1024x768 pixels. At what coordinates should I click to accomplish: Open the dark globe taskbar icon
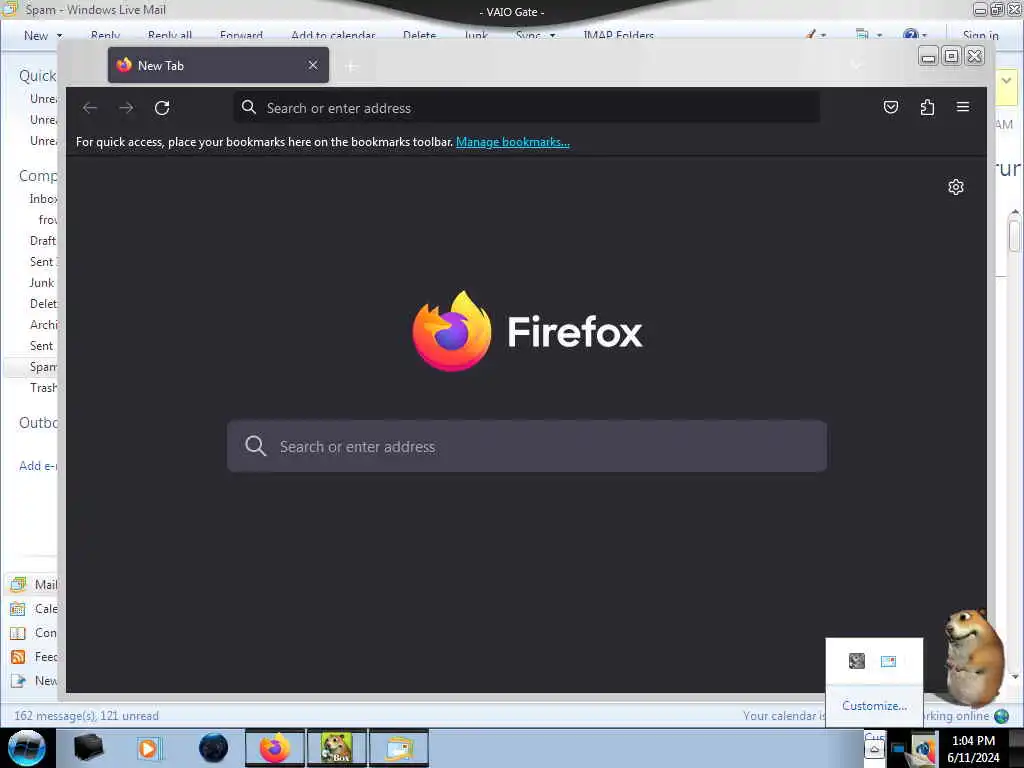pos(214,748)
